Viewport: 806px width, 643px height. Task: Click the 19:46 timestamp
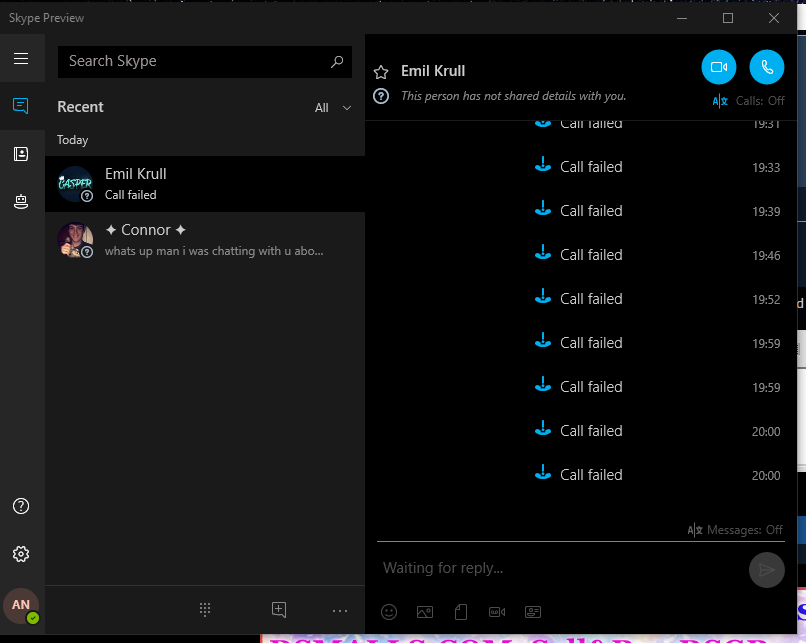[766, 255]
